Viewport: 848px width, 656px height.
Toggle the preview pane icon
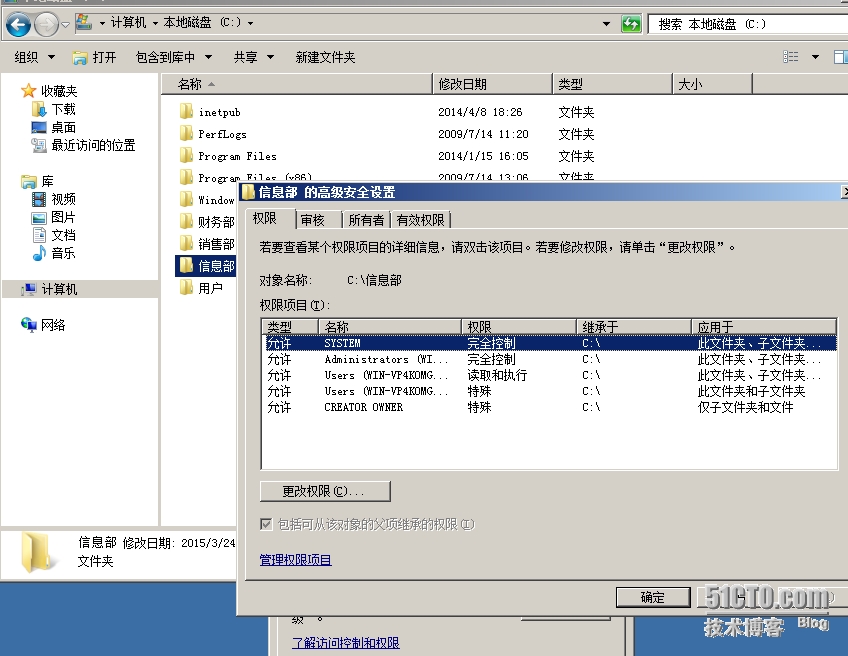pyautogui.click(x=840, y=57)
